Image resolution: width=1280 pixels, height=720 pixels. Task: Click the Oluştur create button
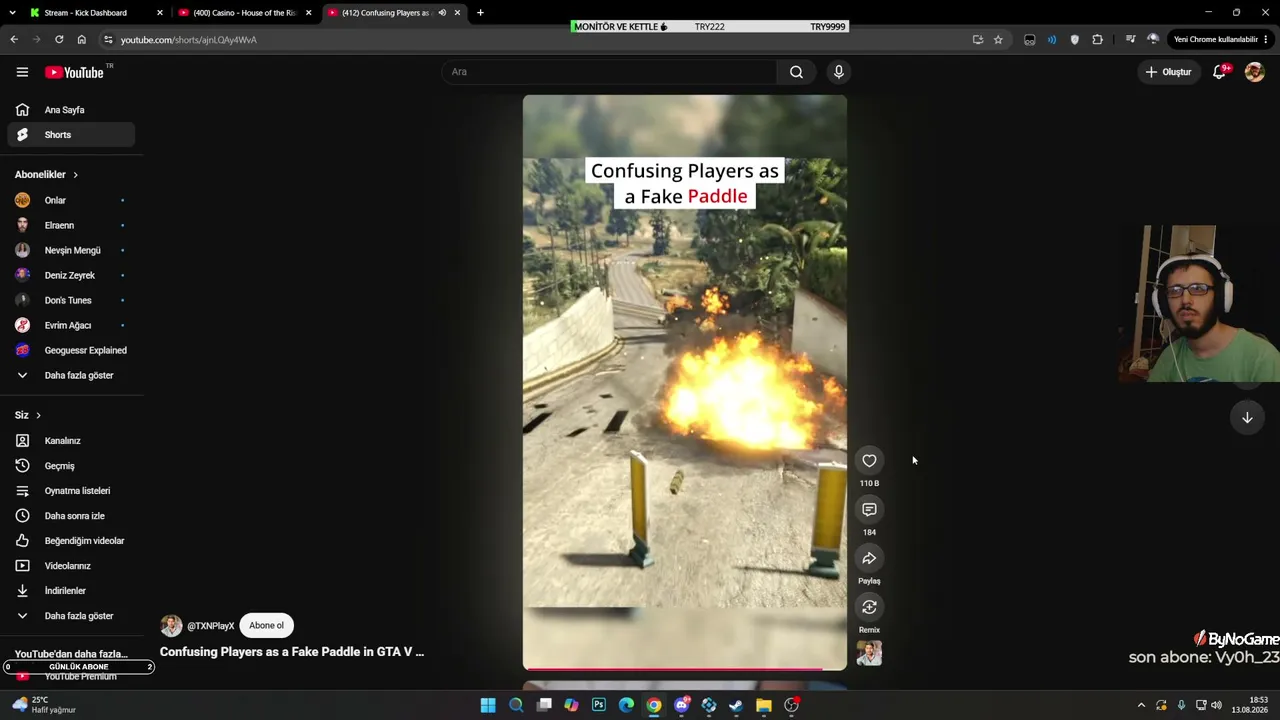1168,72
